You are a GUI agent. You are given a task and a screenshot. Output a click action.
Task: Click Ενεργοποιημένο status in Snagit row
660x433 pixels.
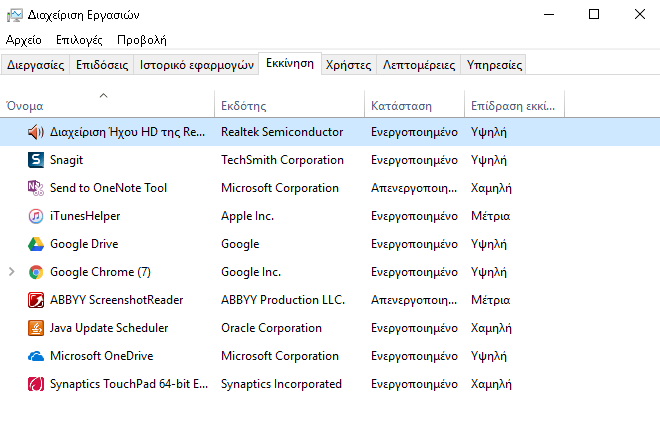tap(414, 160)
